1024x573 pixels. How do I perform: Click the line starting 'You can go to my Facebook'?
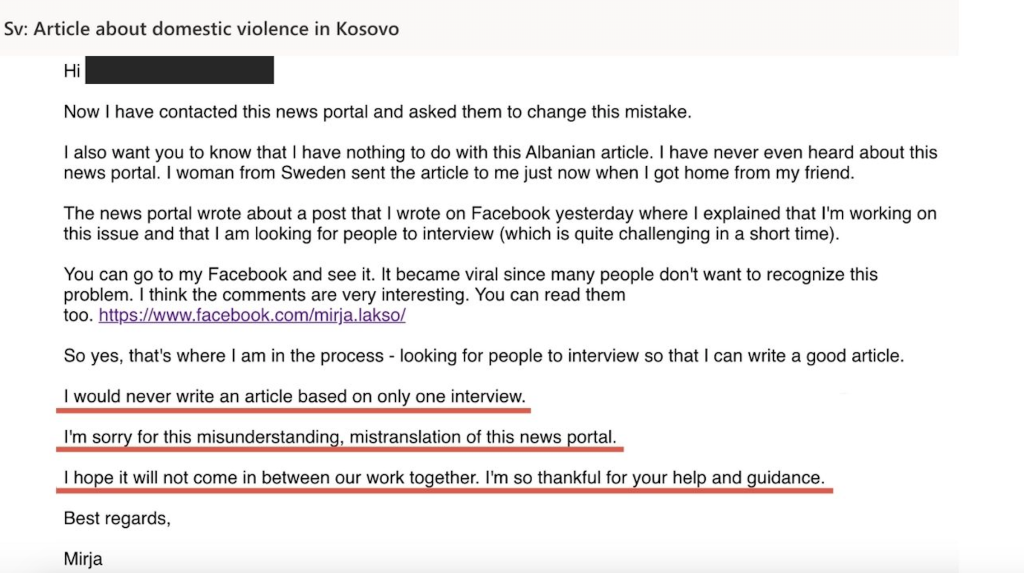tap(470, 274)
